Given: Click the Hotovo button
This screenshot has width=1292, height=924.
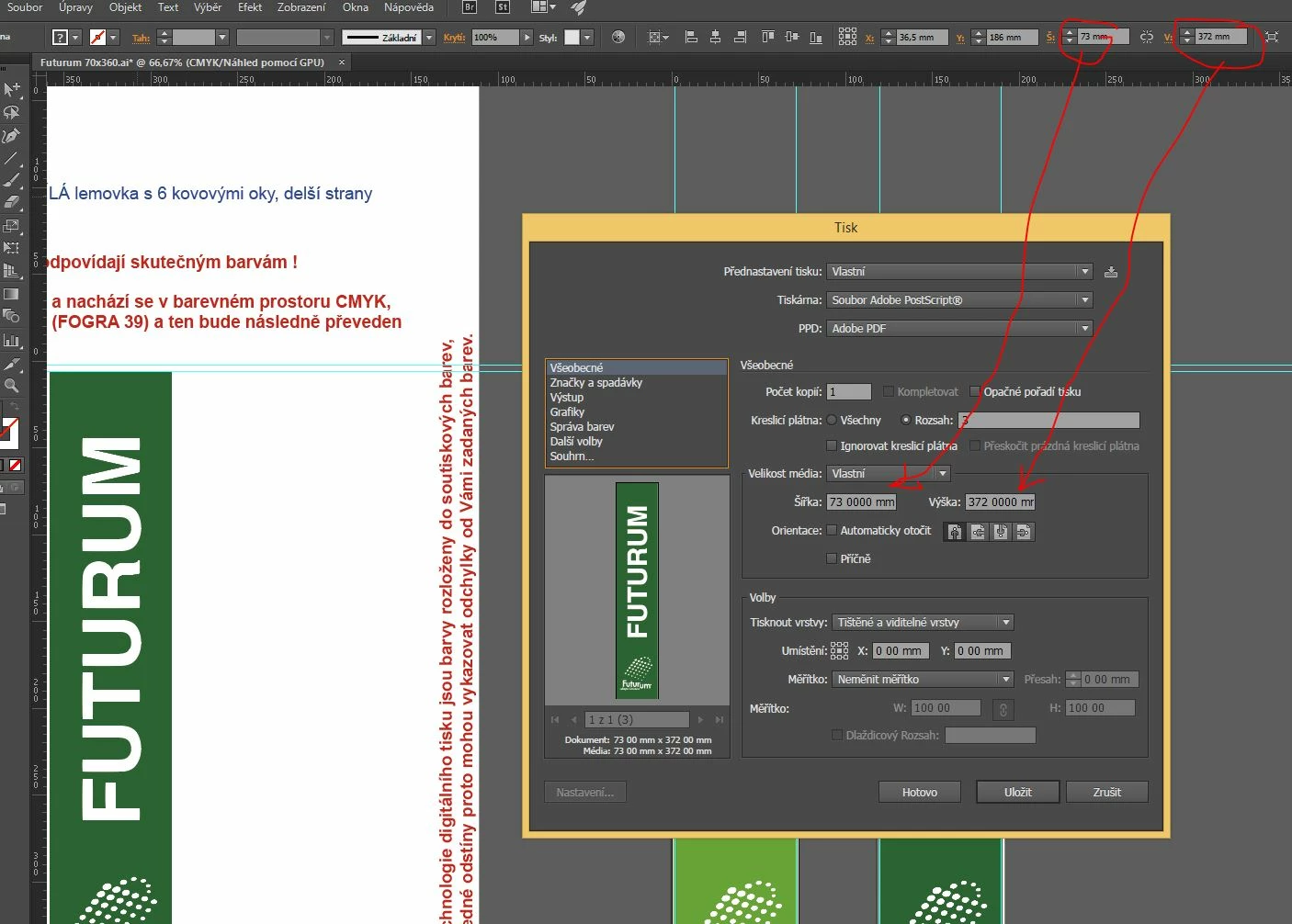Looking at the screenshot, I should 920,793.
